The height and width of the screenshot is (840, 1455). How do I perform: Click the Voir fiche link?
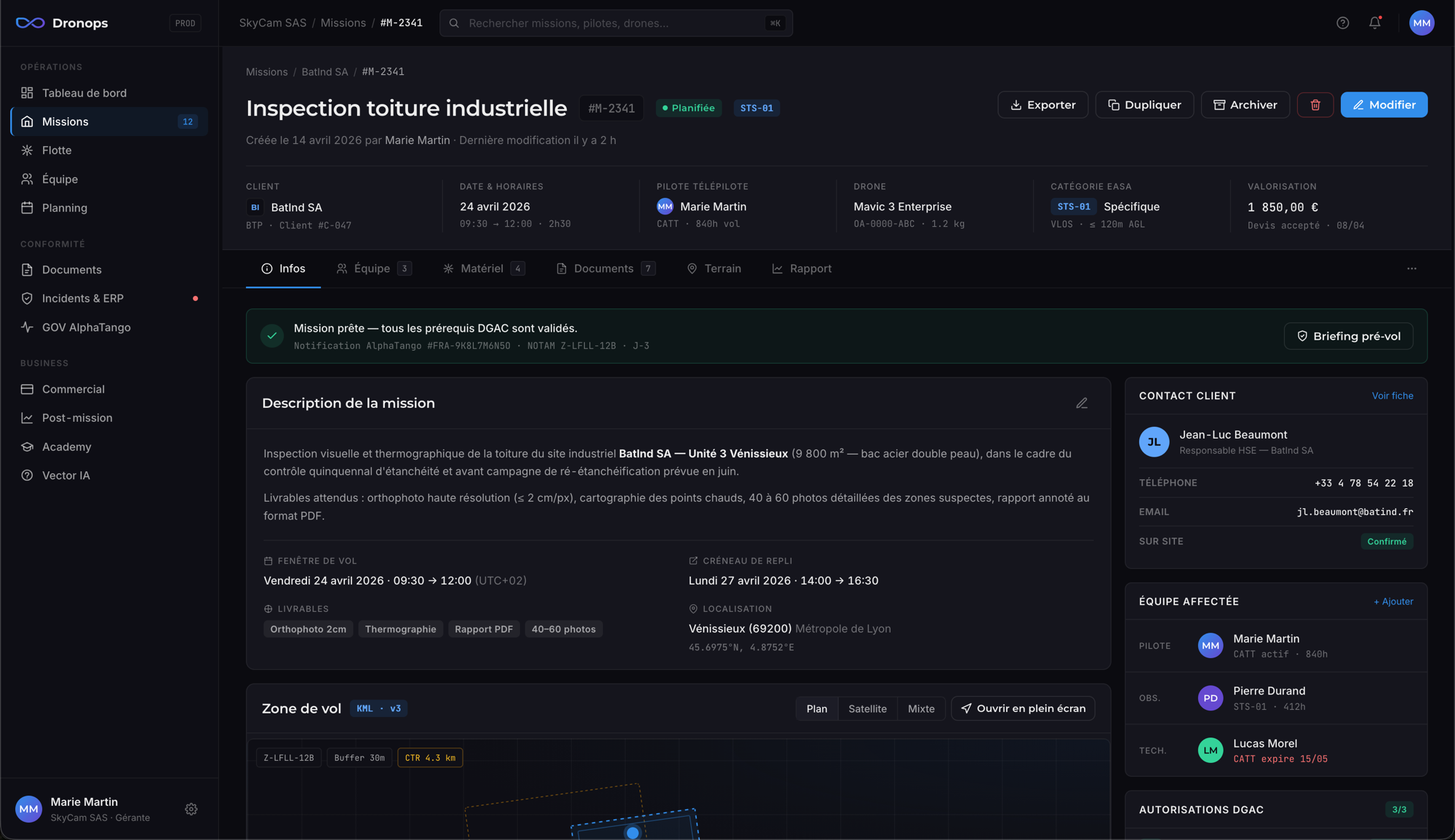coord(1392,396)
